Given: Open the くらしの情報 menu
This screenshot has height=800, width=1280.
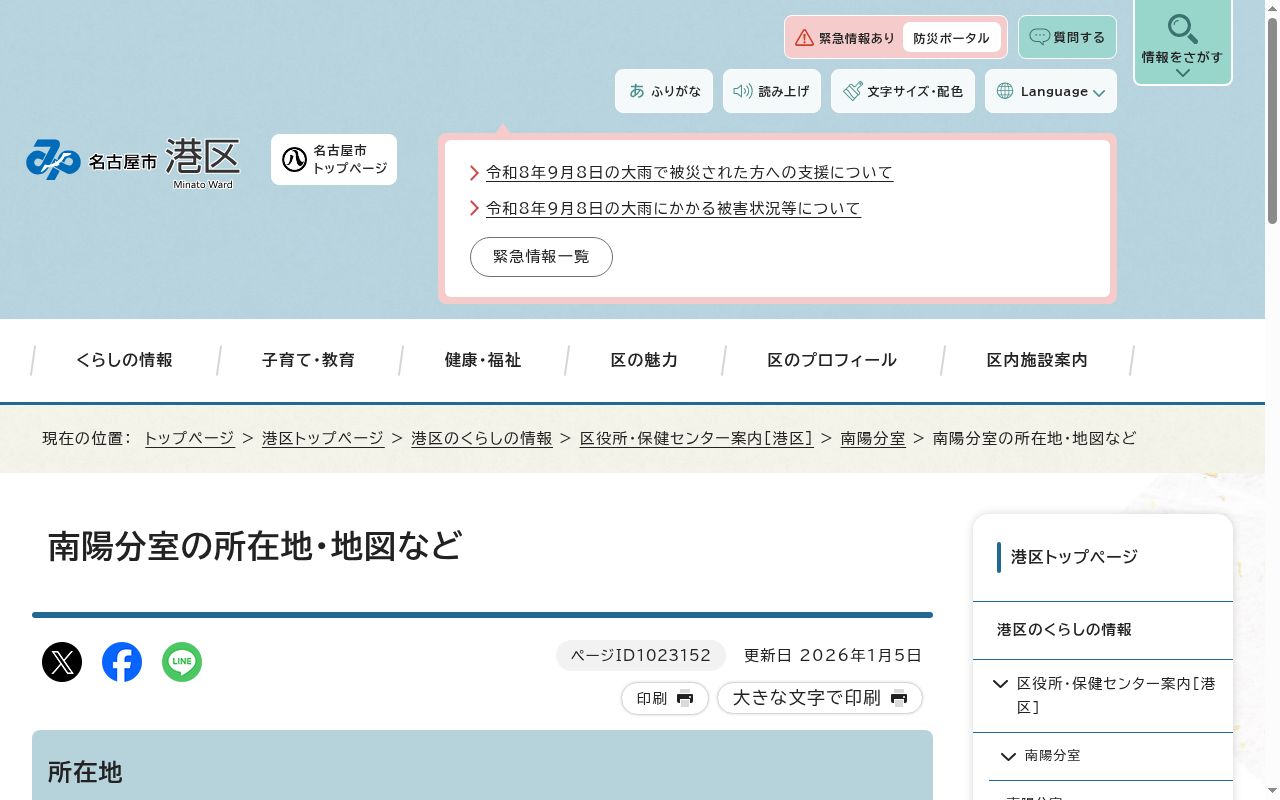Looking at the screenshot, I should (x=124, y=360).
